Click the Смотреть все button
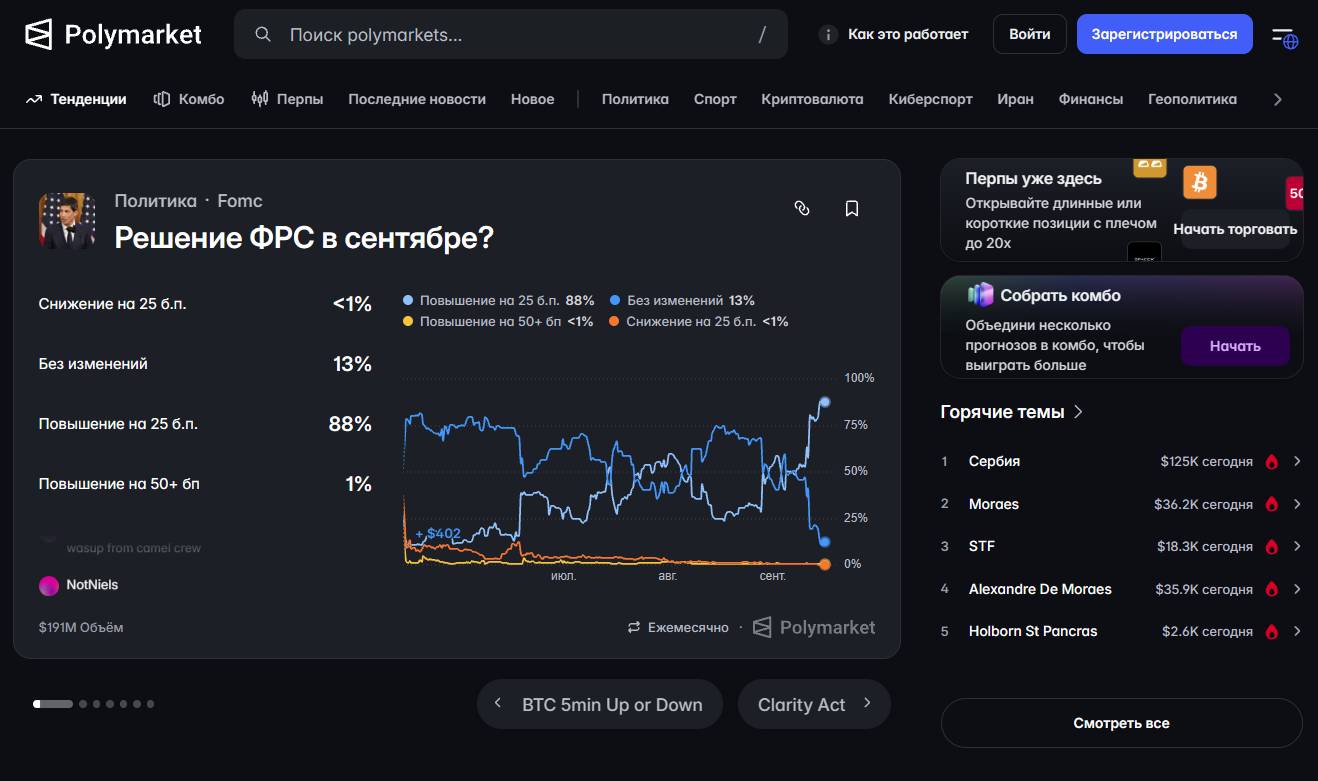 coord(1122,723)
